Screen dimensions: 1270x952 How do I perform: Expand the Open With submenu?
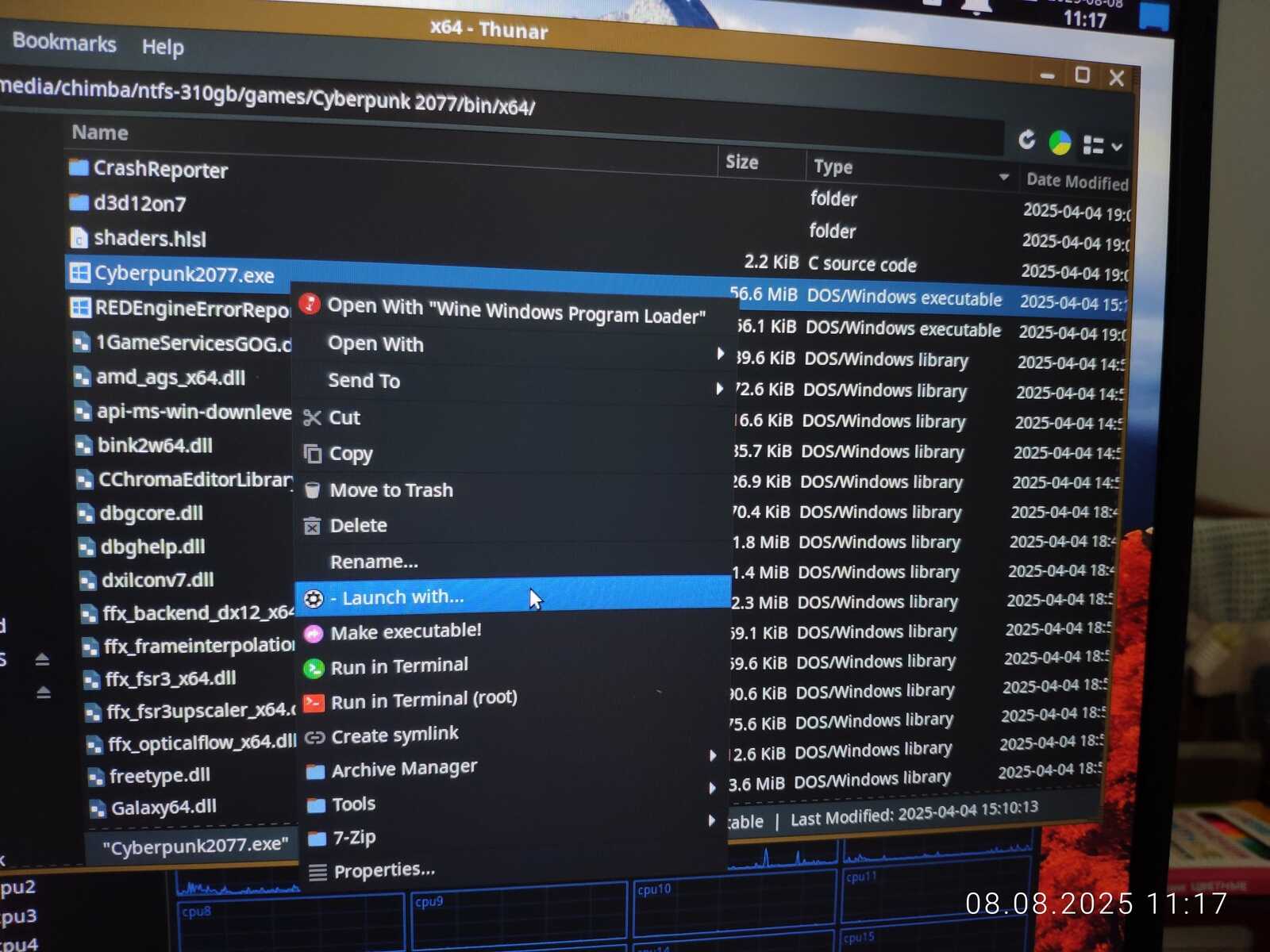(720, 353)
